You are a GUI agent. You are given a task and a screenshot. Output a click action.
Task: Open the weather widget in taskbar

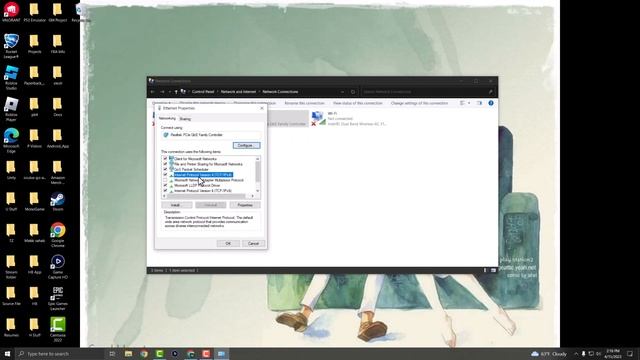pyautogui.click(x=549, y=353)
